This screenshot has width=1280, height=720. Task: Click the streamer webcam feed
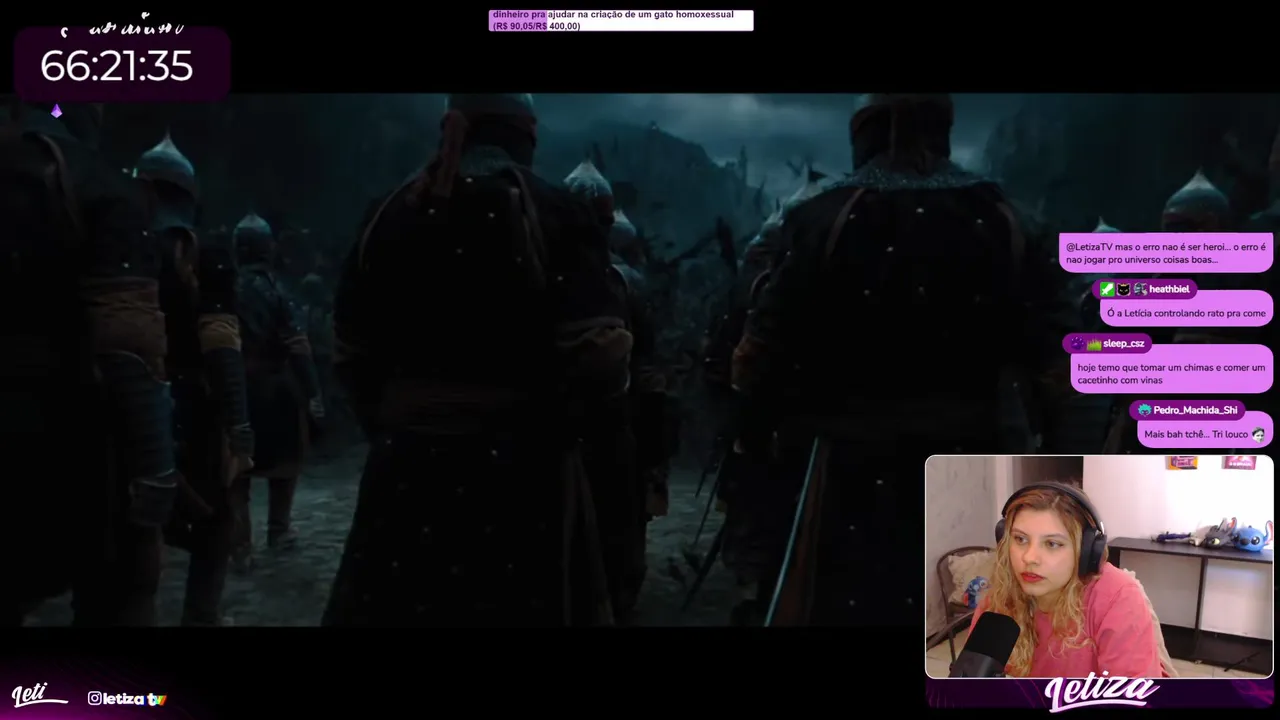[x=1099, y=567]
